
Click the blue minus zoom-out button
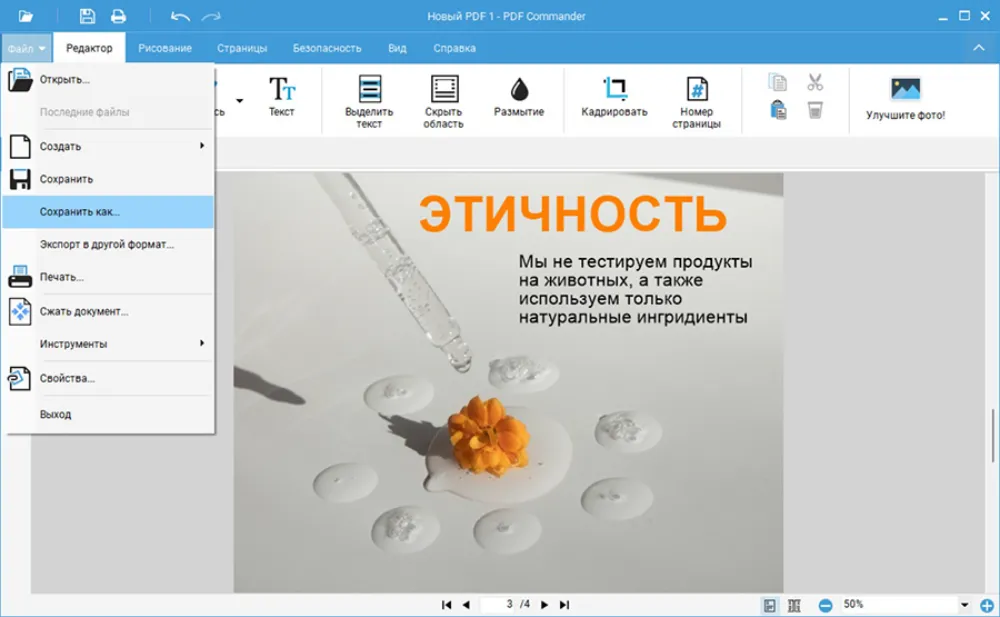pyautogui.click(x=825, y=605)
